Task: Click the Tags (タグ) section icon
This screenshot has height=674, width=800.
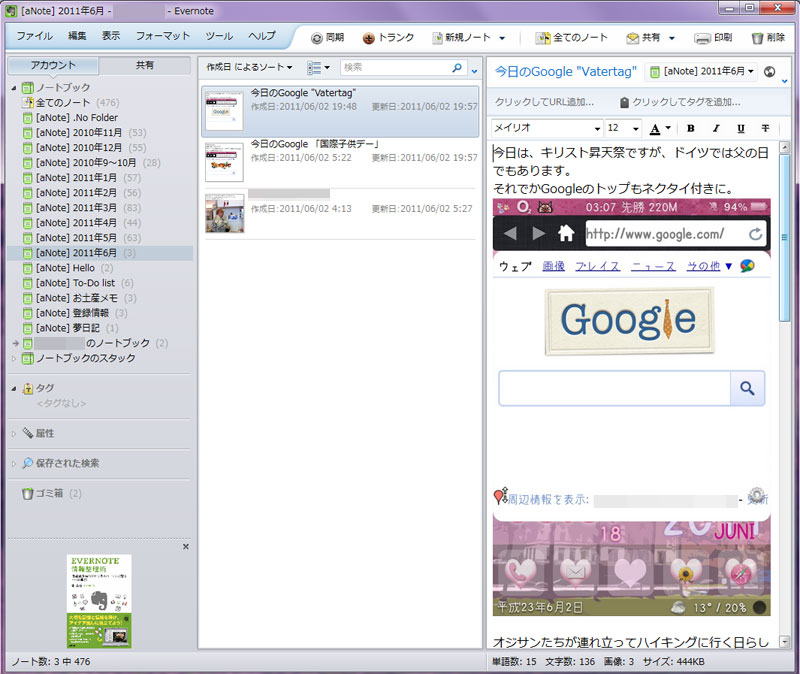Action: coord(28,388)
